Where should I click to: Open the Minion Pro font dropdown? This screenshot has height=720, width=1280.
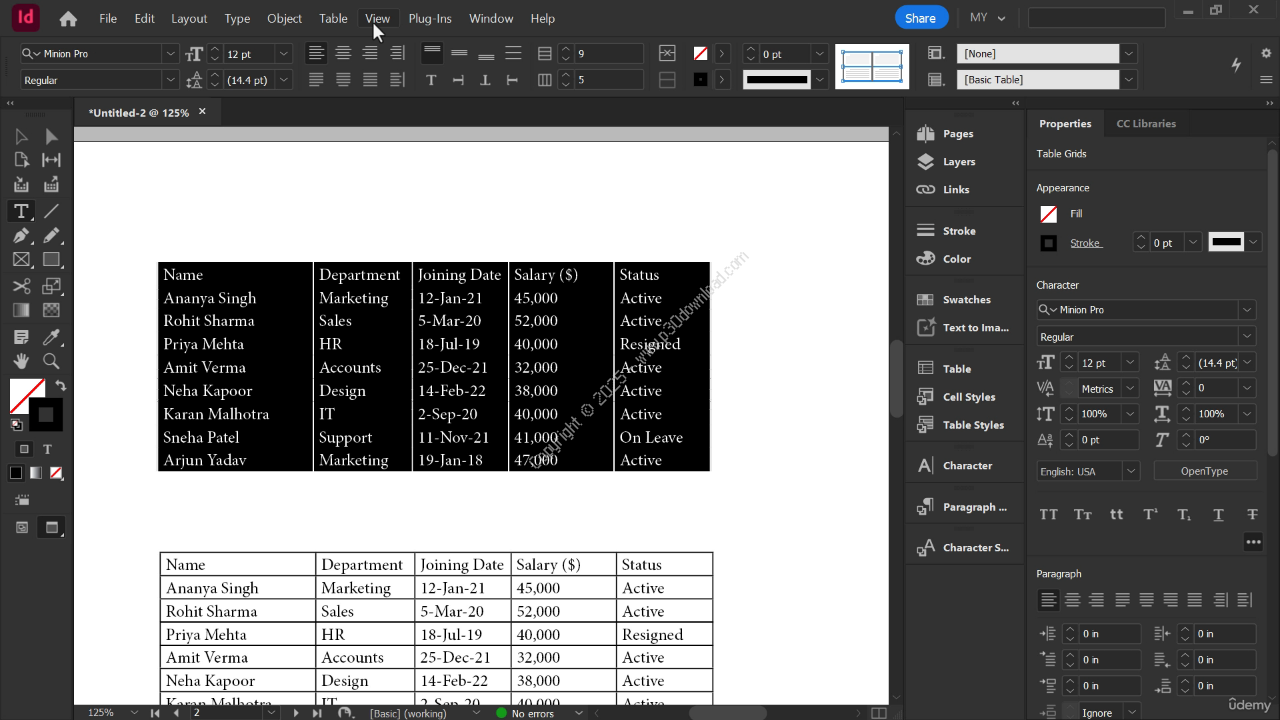pos(170,54)
